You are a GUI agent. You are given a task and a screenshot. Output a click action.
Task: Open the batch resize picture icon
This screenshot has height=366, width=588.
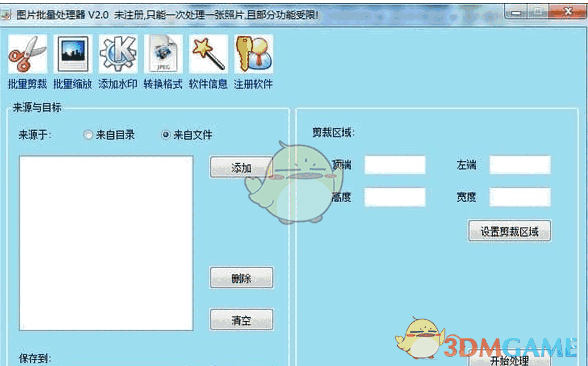[73, 54]
